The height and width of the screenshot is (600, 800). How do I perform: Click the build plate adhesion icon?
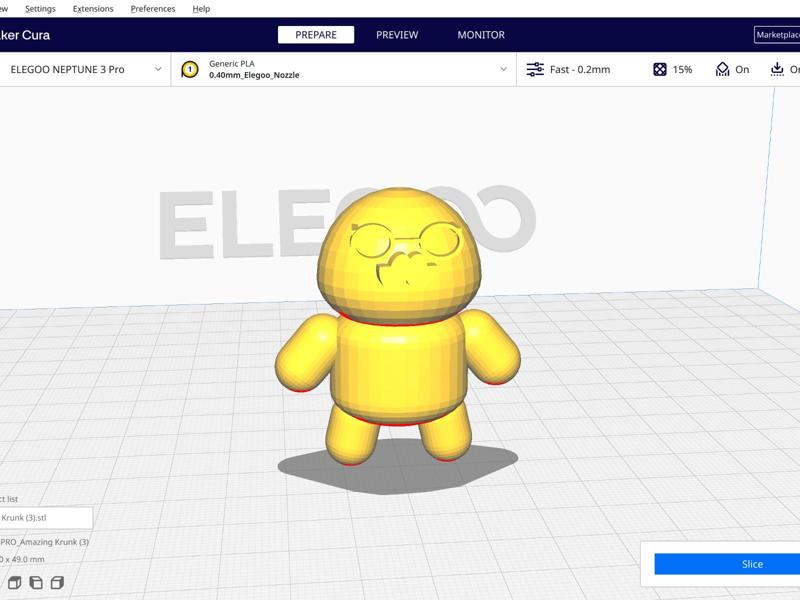coord(777,69)
